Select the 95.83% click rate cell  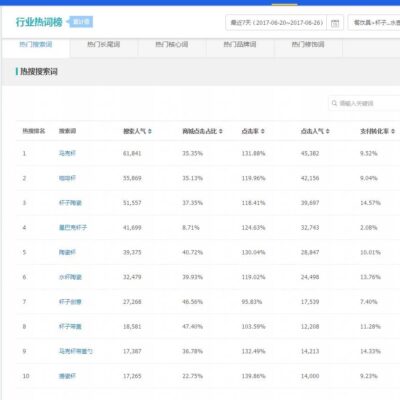tap(252, 302)
